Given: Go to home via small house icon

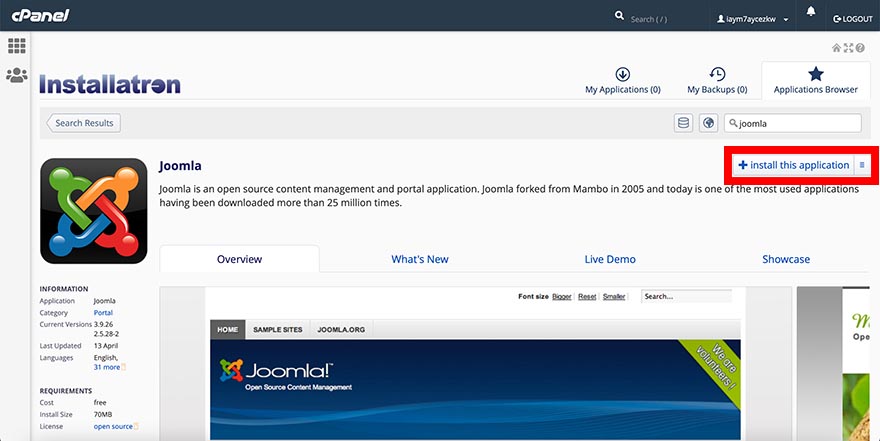Looking at the screenshot, I should tap(836, 48).
